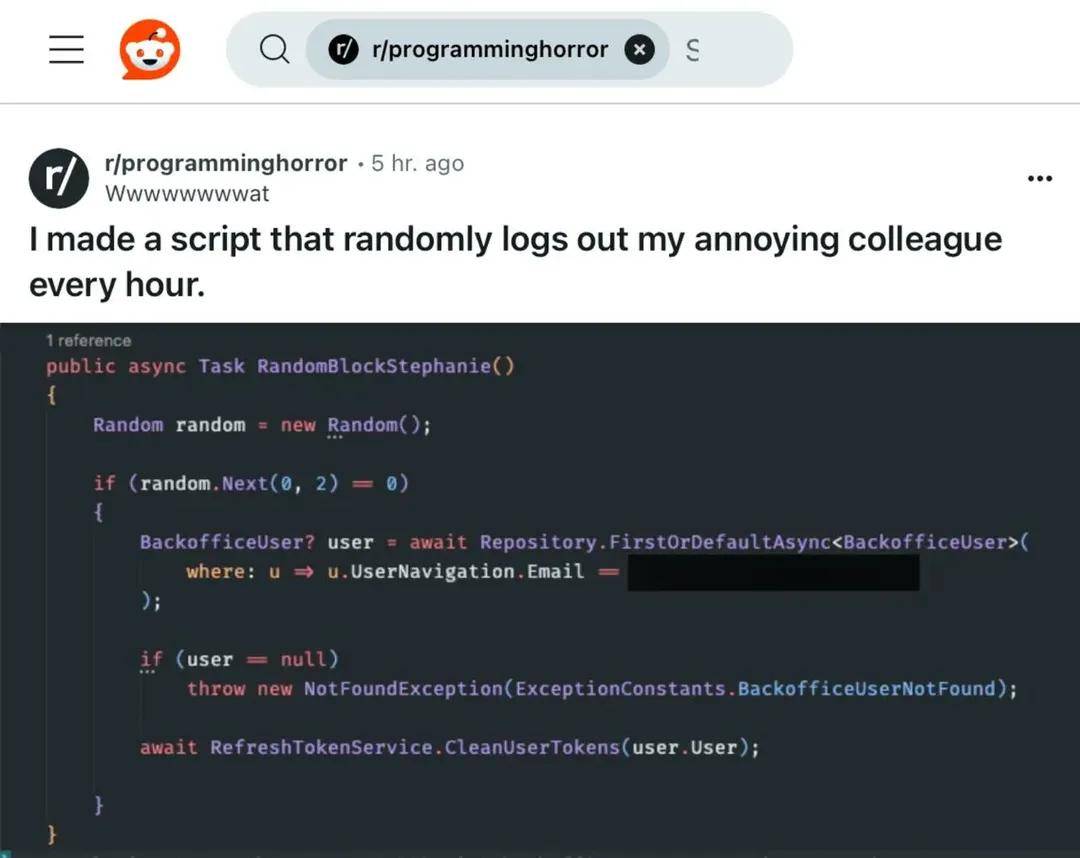Click the NotFoundException line in code
The height and width of the screenshot is (858, 1080).
pyautogui.click(x=602, y=689)
